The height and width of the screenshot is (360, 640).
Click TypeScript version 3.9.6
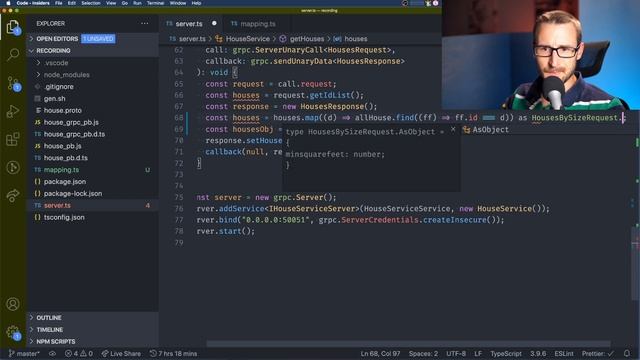coord(538,353)
